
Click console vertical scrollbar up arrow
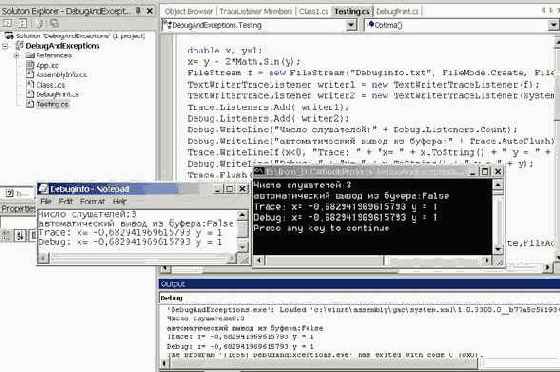pos(498,185)
